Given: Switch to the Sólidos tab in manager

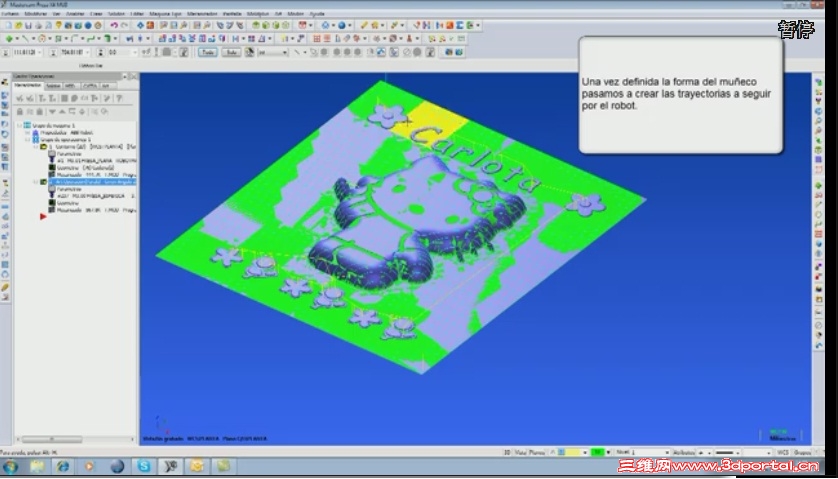Looking at the screenshot, I should (x=53, y=86).
